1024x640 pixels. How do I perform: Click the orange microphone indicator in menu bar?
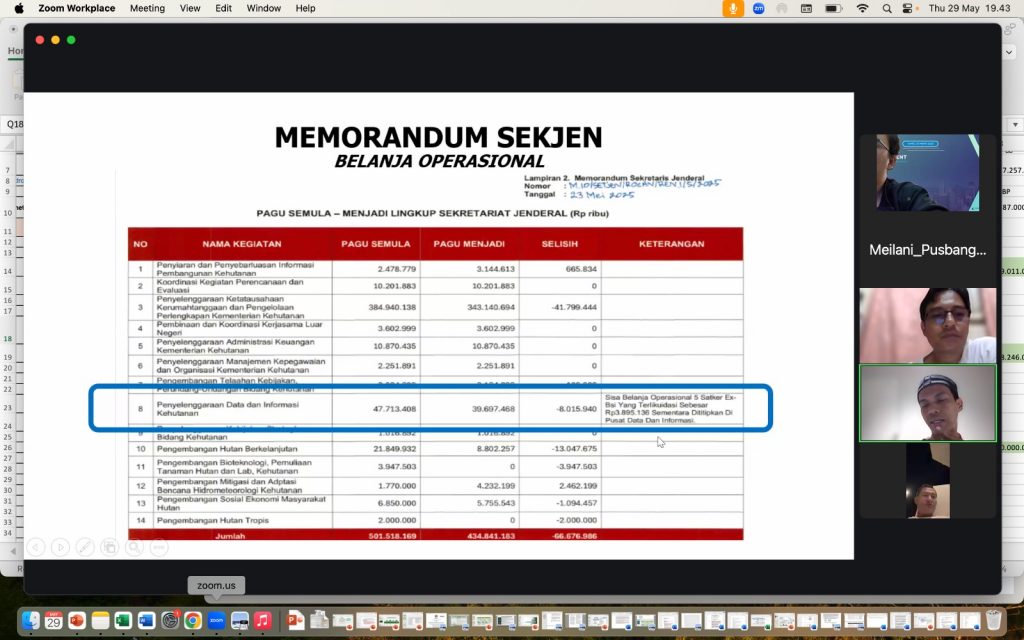tap(734, 8)
